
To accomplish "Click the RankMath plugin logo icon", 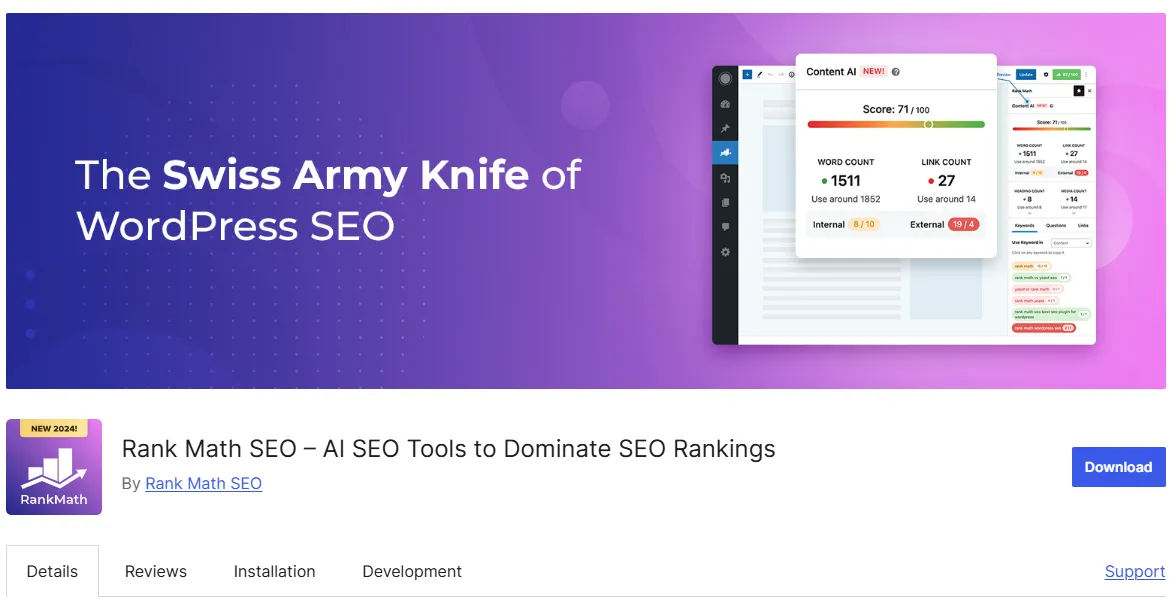I will (x=54, y=466).
